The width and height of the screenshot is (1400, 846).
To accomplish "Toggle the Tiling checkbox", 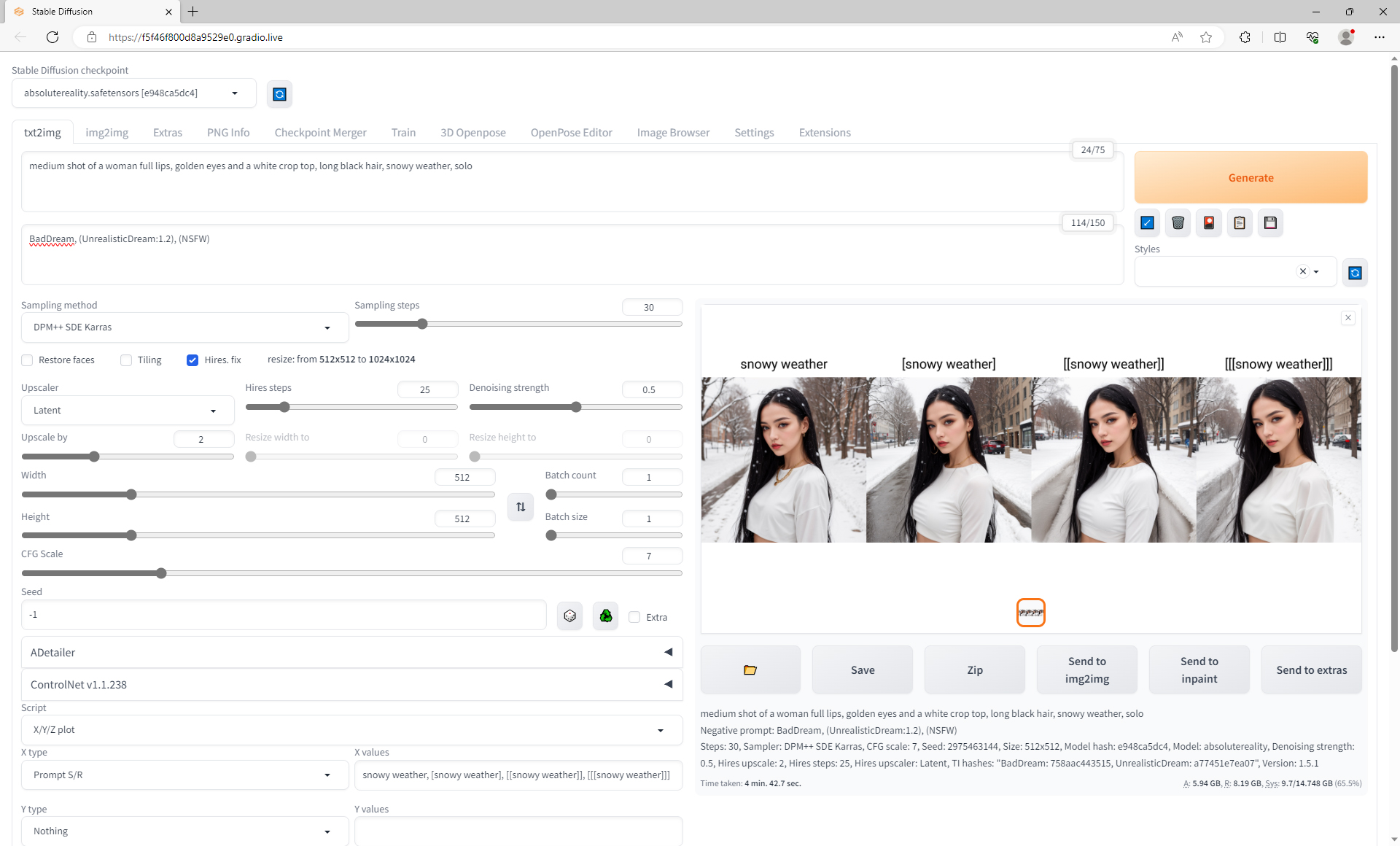I will 126,360.
